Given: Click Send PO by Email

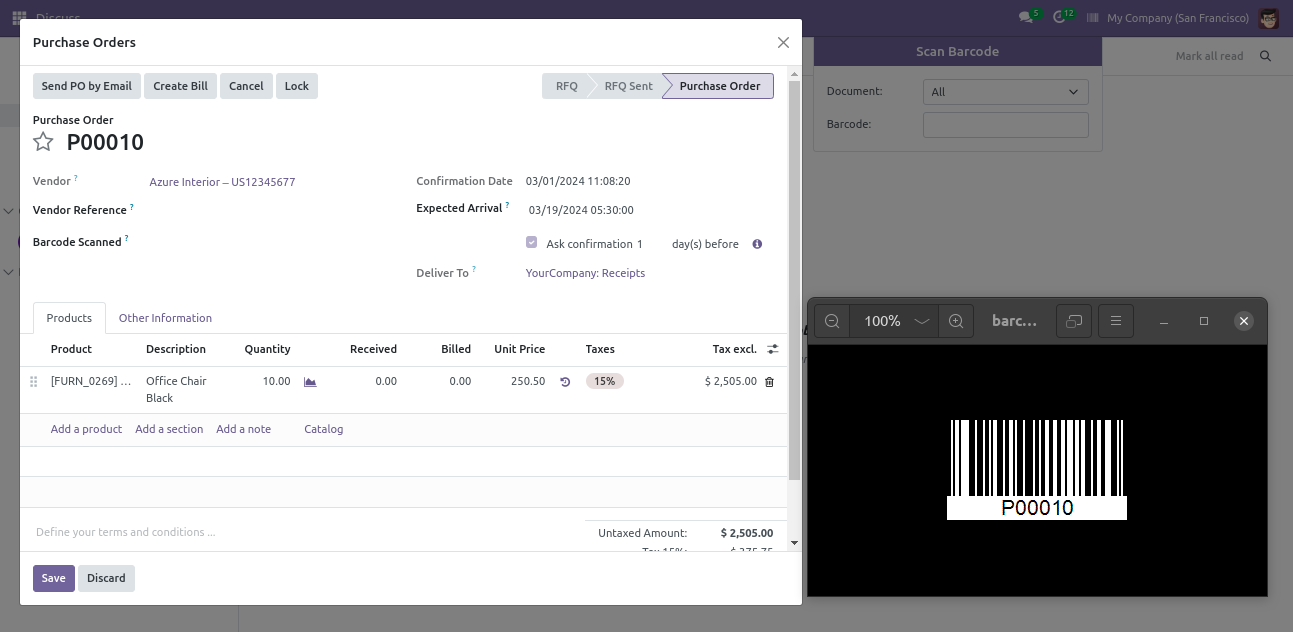Looking at the screenshot, I should point(87,86).
